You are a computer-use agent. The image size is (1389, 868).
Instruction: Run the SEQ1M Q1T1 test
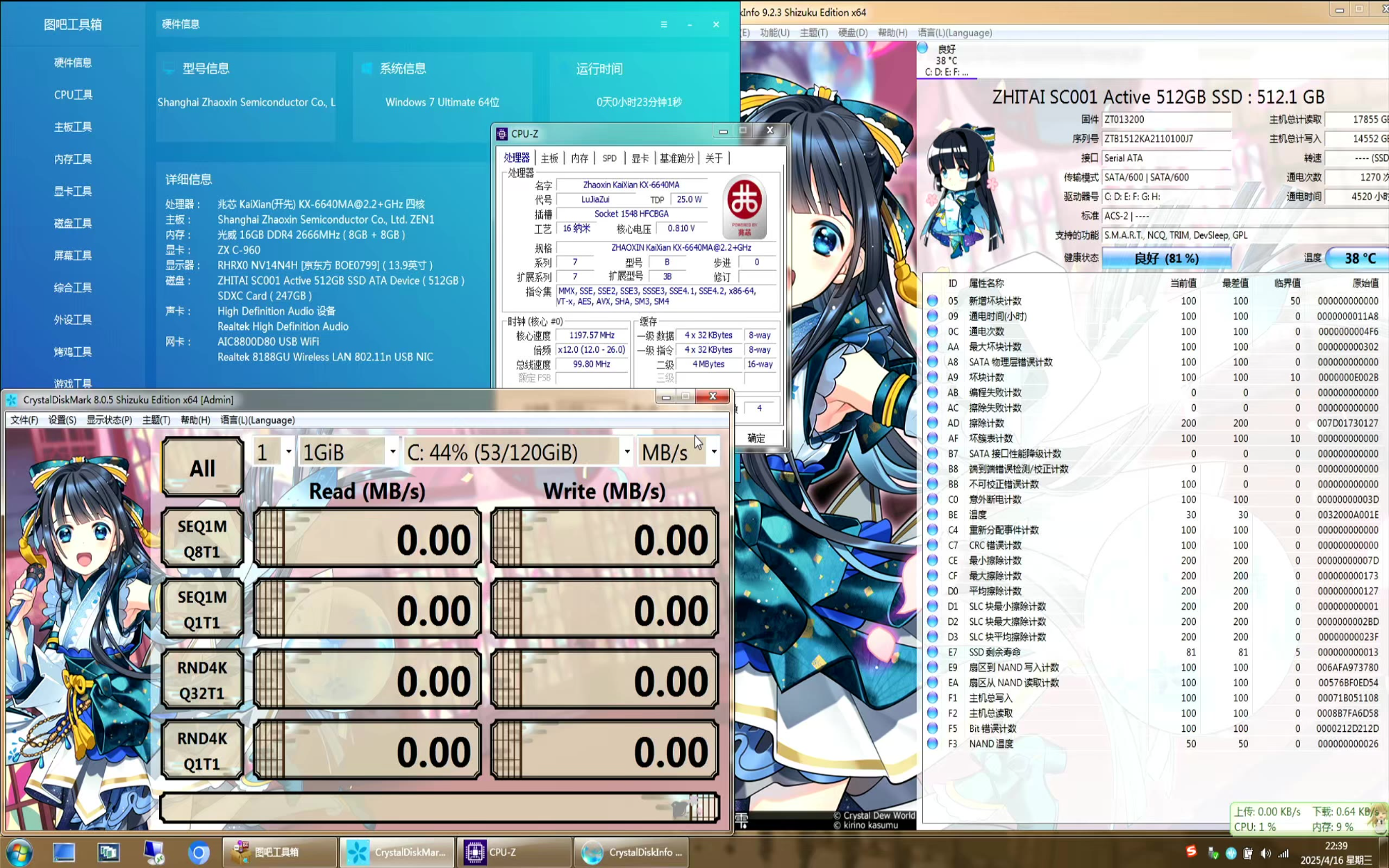[x=202, y=609]
